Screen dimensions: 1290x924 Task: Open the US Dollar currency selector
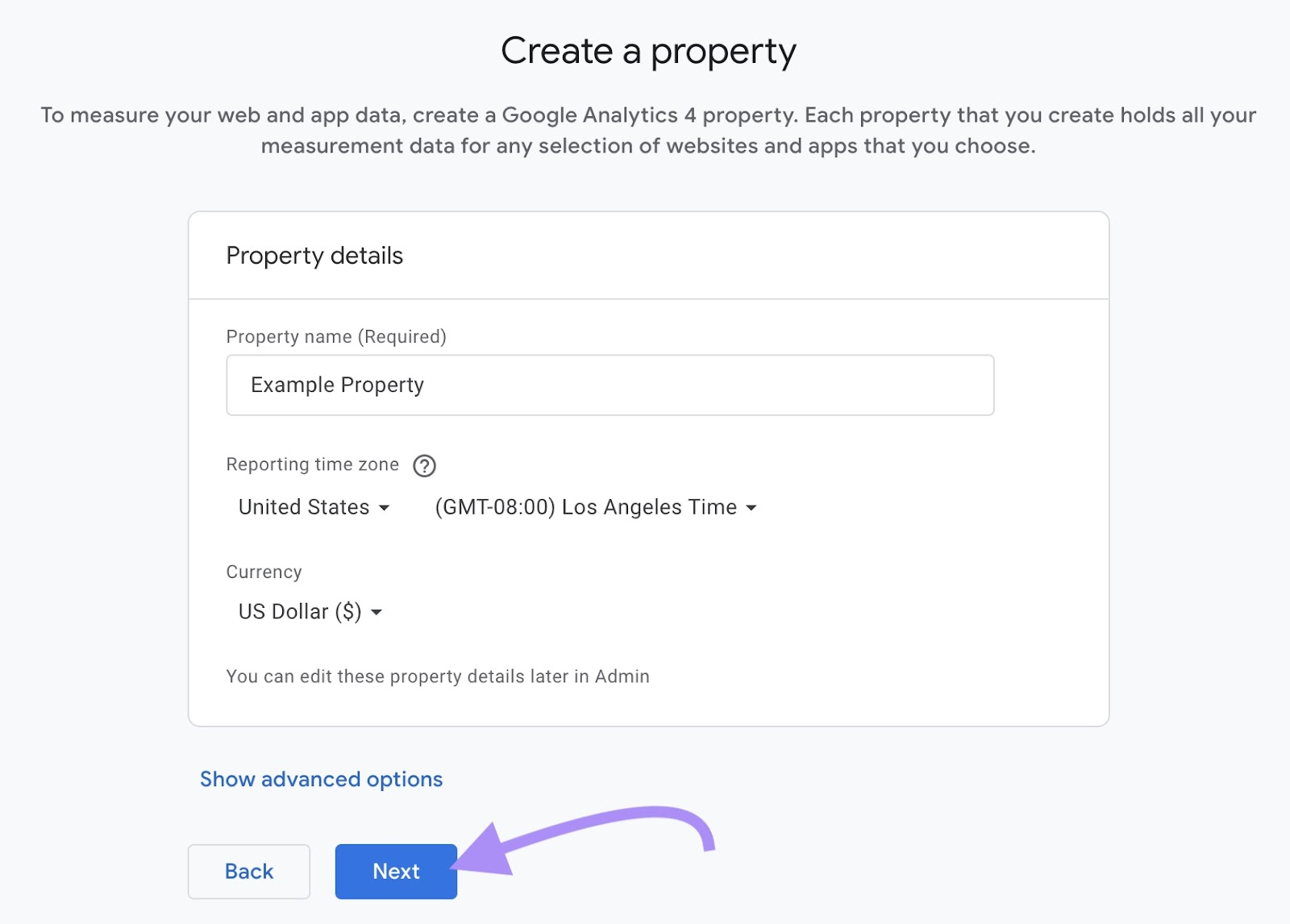click(309, 613)
